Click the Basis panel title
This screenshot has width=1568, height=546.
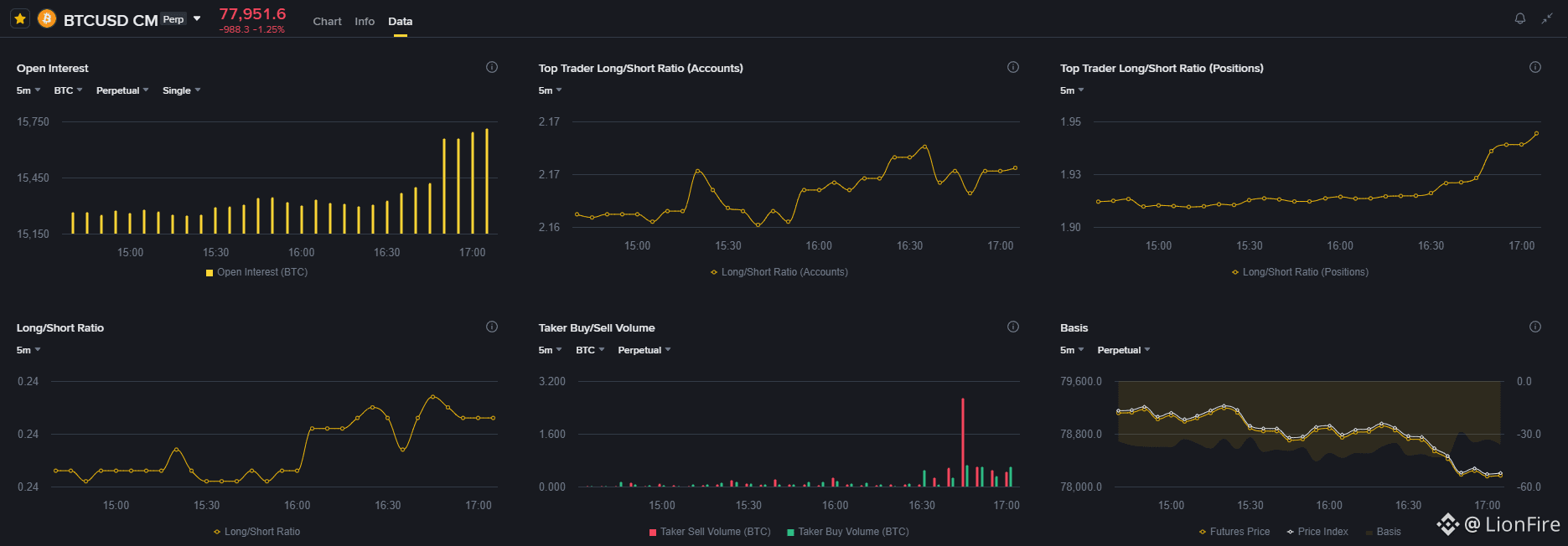(1074, 327)
